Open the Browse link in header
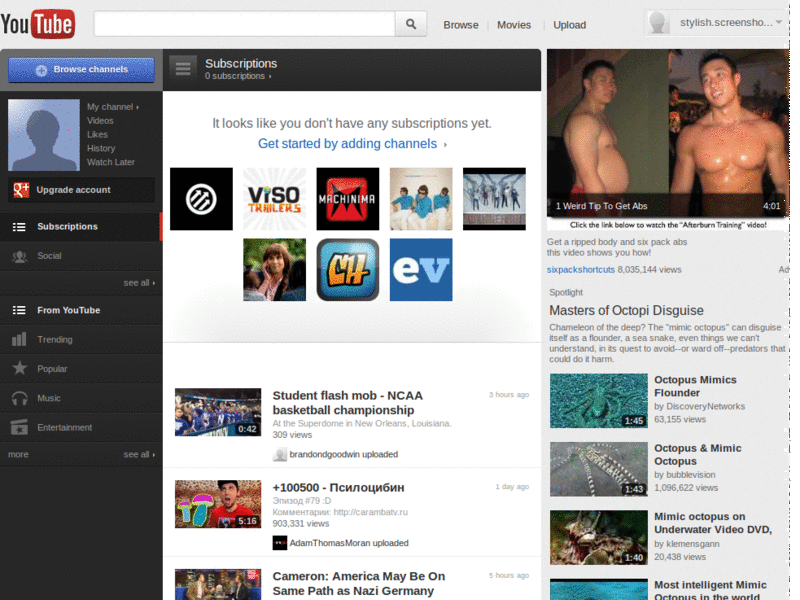 (x=461, y=25)
